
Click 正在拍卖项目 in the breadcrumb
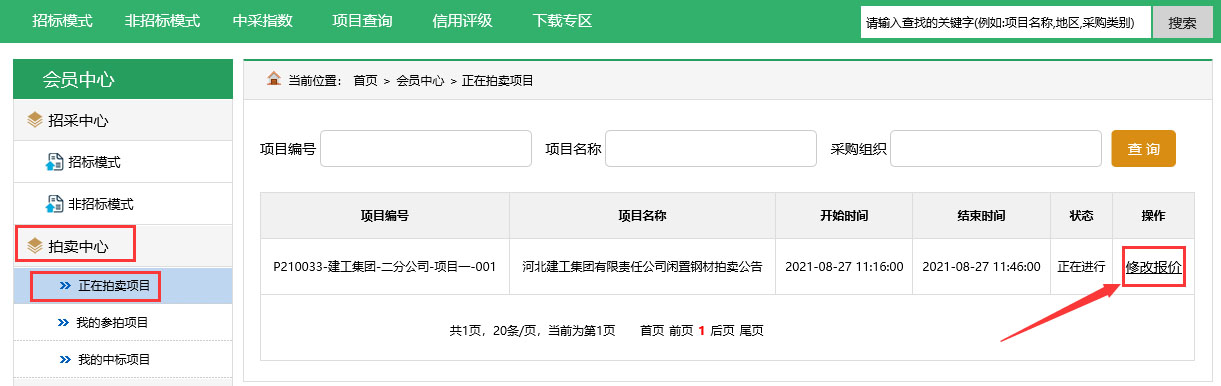(497, 80)
